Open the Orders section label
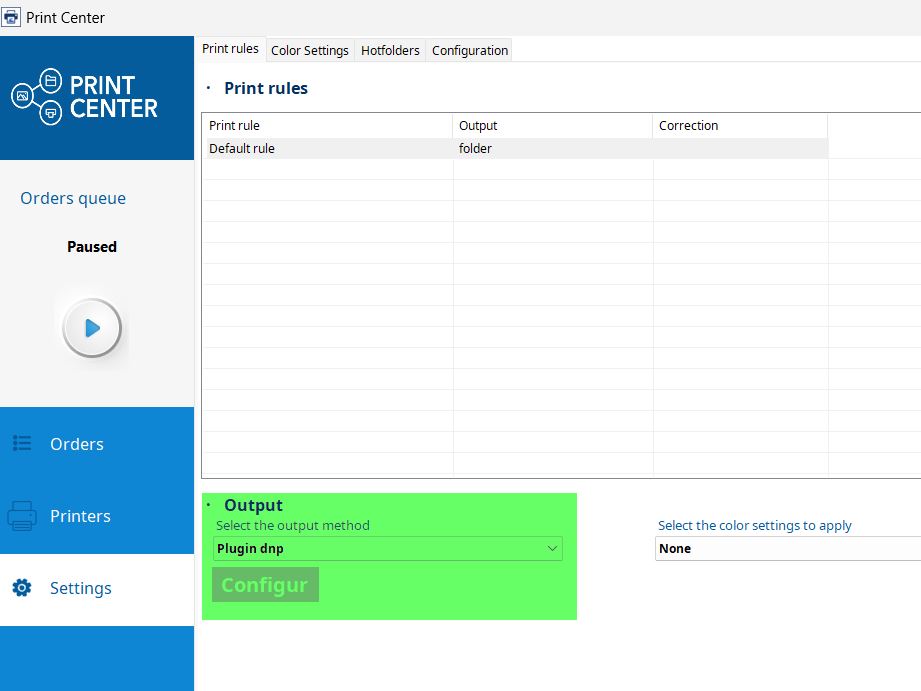The image size is (921, 691). tap(77, 444)
